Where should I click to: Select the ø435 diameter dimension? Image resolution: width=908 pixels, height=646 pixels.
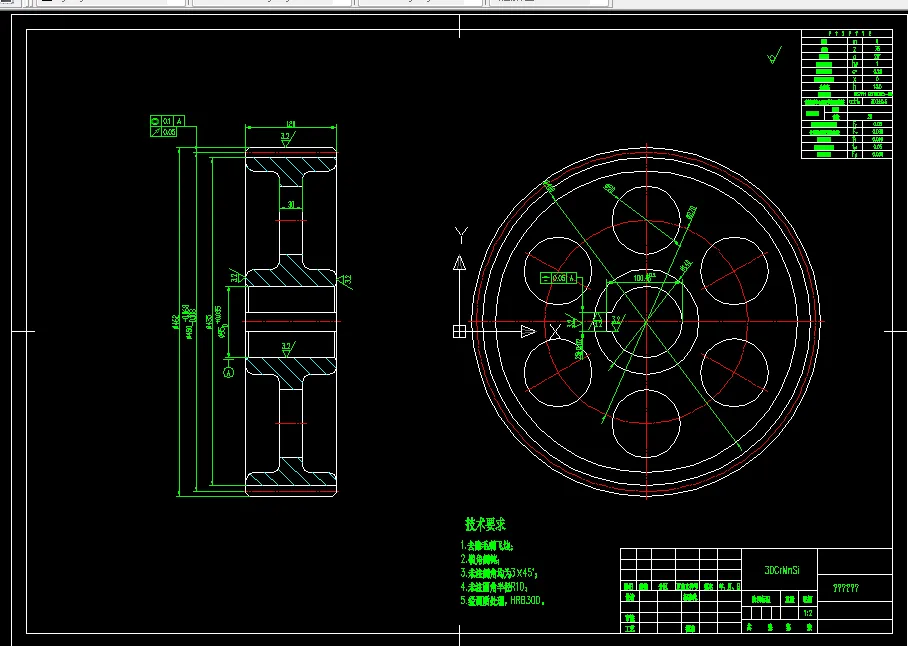point(209,322)
